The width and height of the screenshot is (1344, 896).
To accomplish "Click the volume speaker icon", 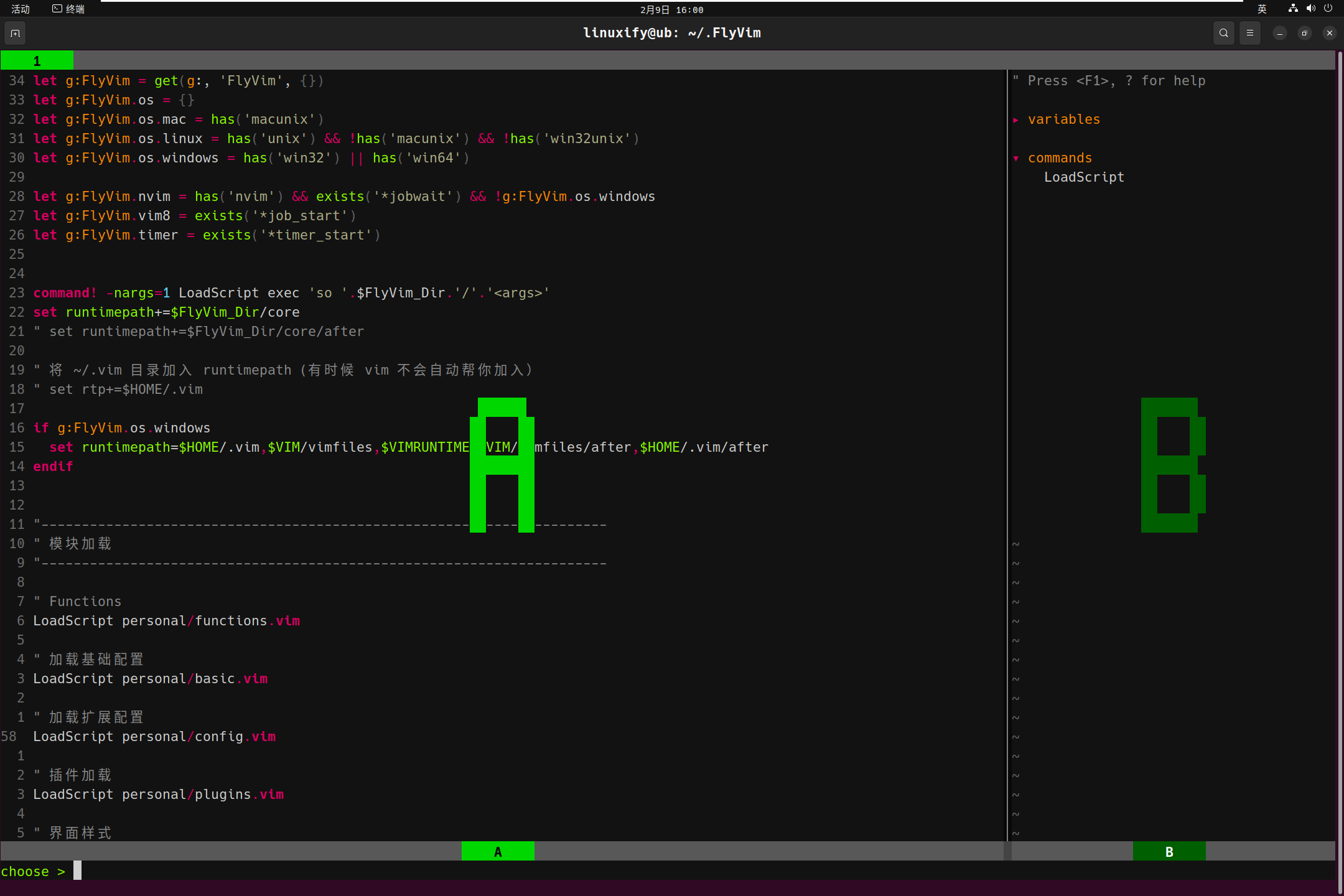I will click(1310, 9).
